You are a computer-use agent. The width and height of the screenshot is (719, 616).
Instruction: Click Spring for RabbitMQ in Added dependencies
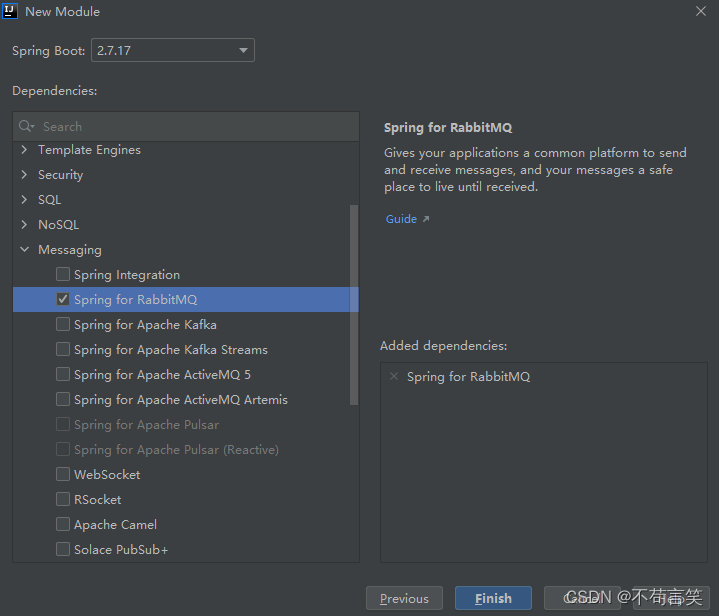click(x=469, y=377)
